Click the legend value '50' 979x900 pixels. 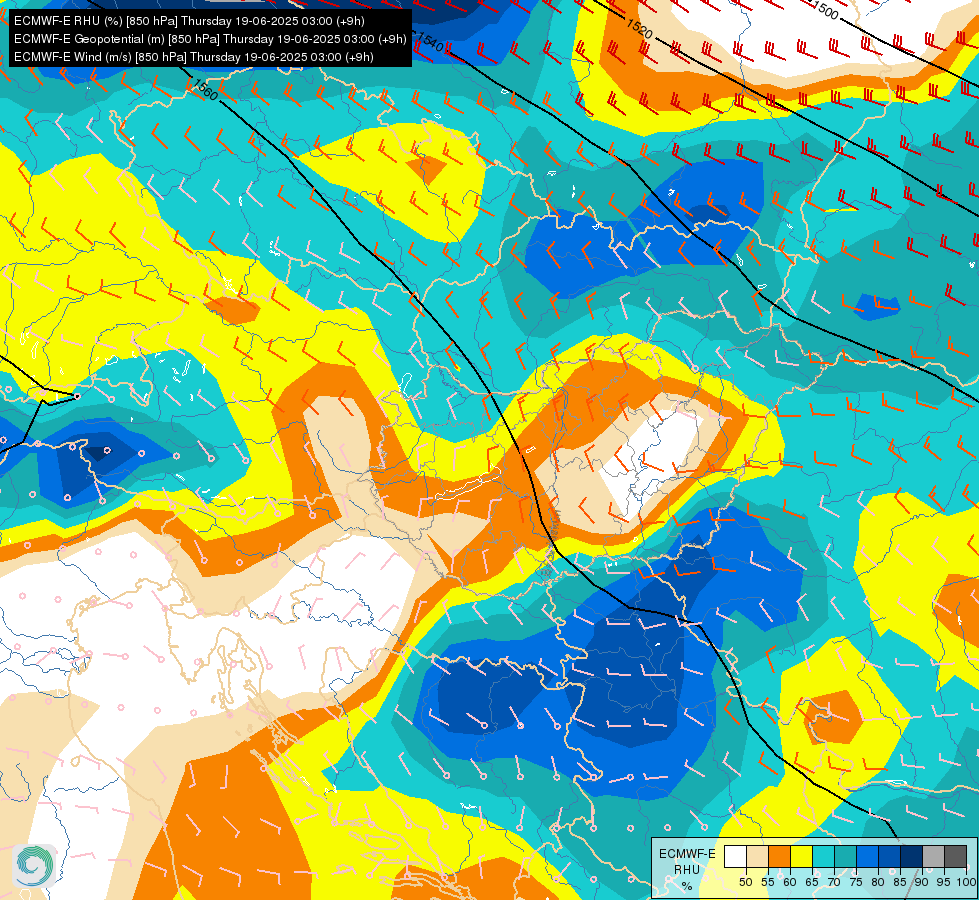click(x=745, y=882)
